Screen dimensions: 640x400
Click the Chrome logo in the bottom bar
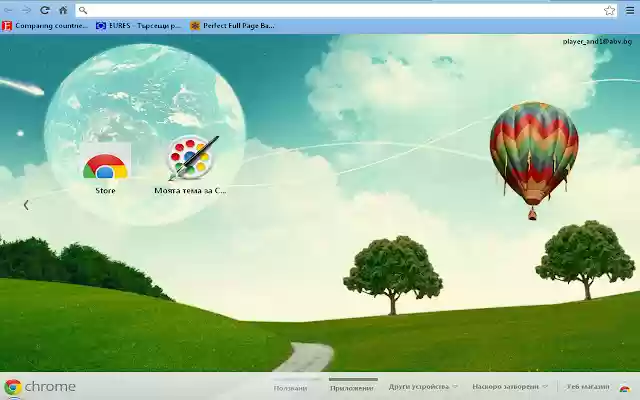pos(13,387)
